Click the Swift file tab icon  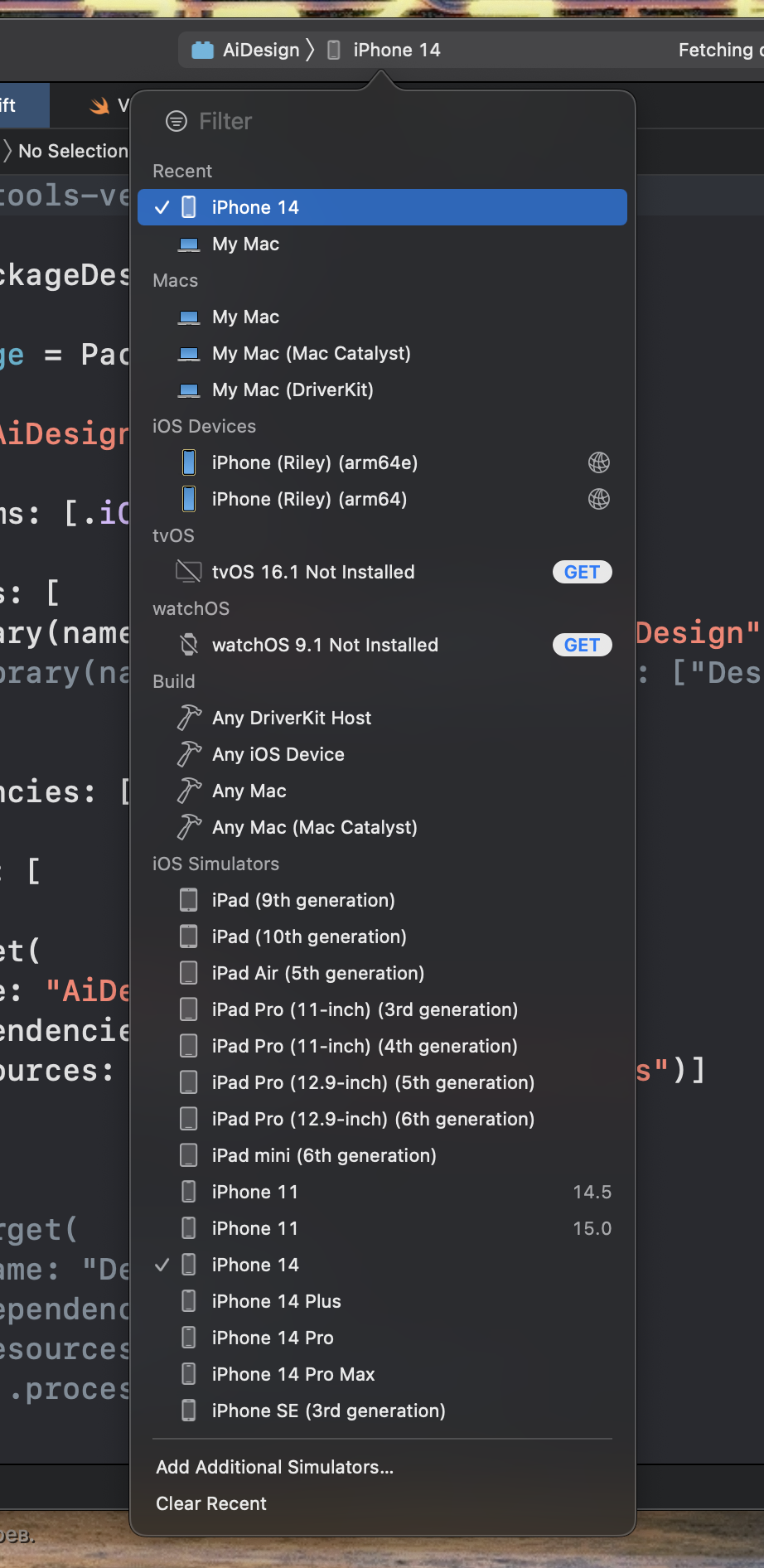[100, 105]
